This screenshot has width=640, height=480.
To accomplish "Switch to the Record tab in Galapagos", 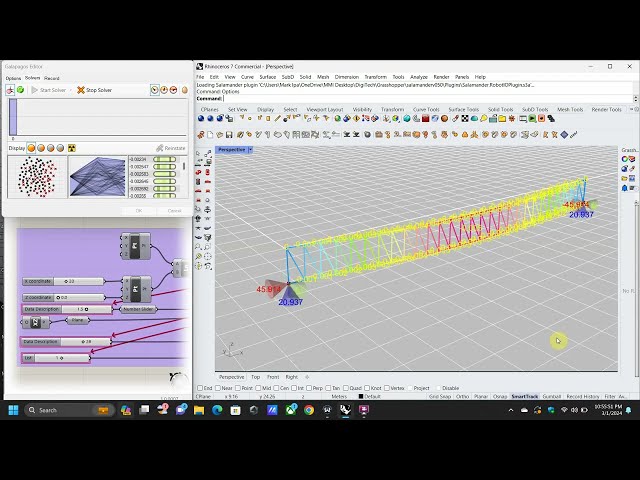I will point(52,78).
